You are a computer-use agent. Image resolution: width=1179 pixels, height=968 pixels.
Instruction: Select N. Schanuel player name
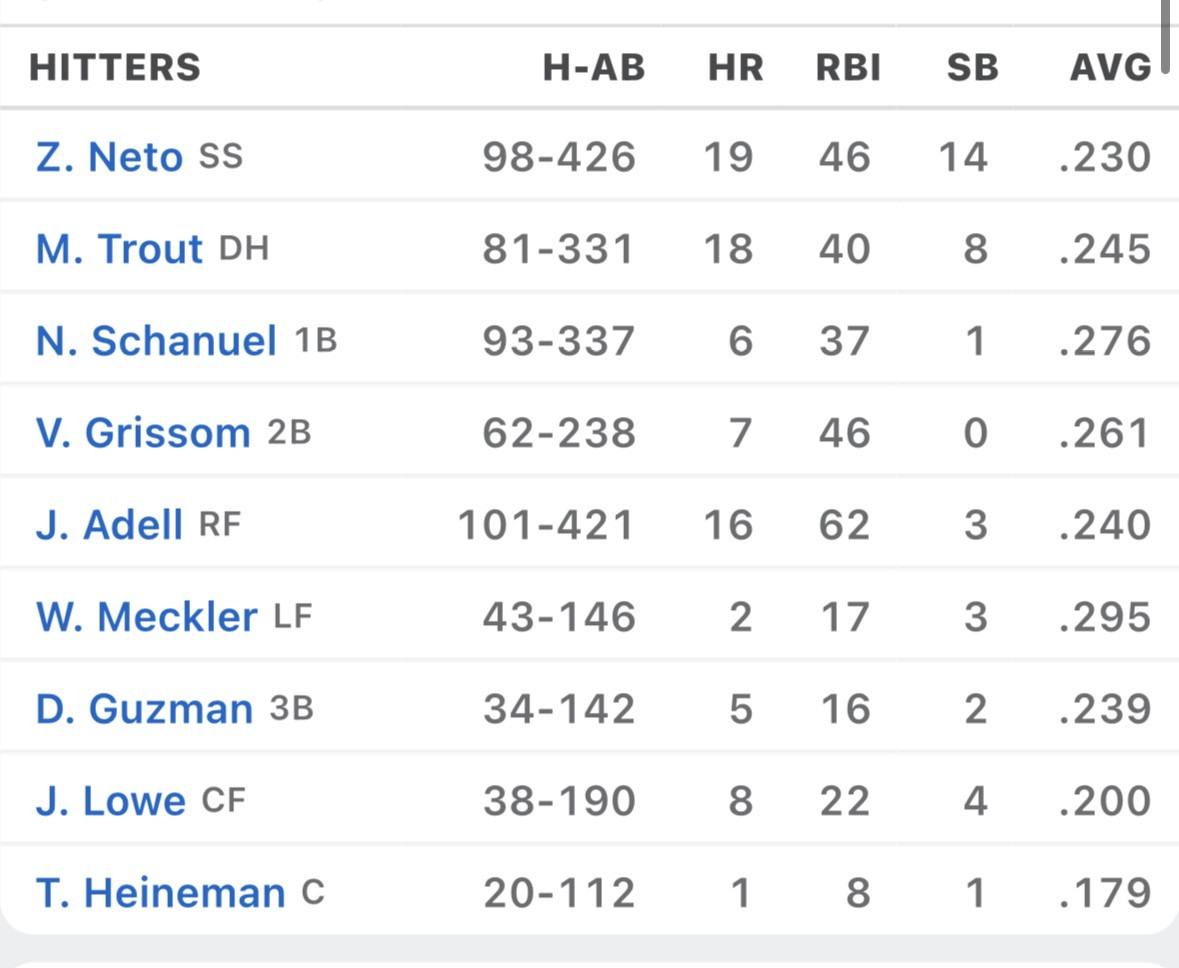coord(156,340)
